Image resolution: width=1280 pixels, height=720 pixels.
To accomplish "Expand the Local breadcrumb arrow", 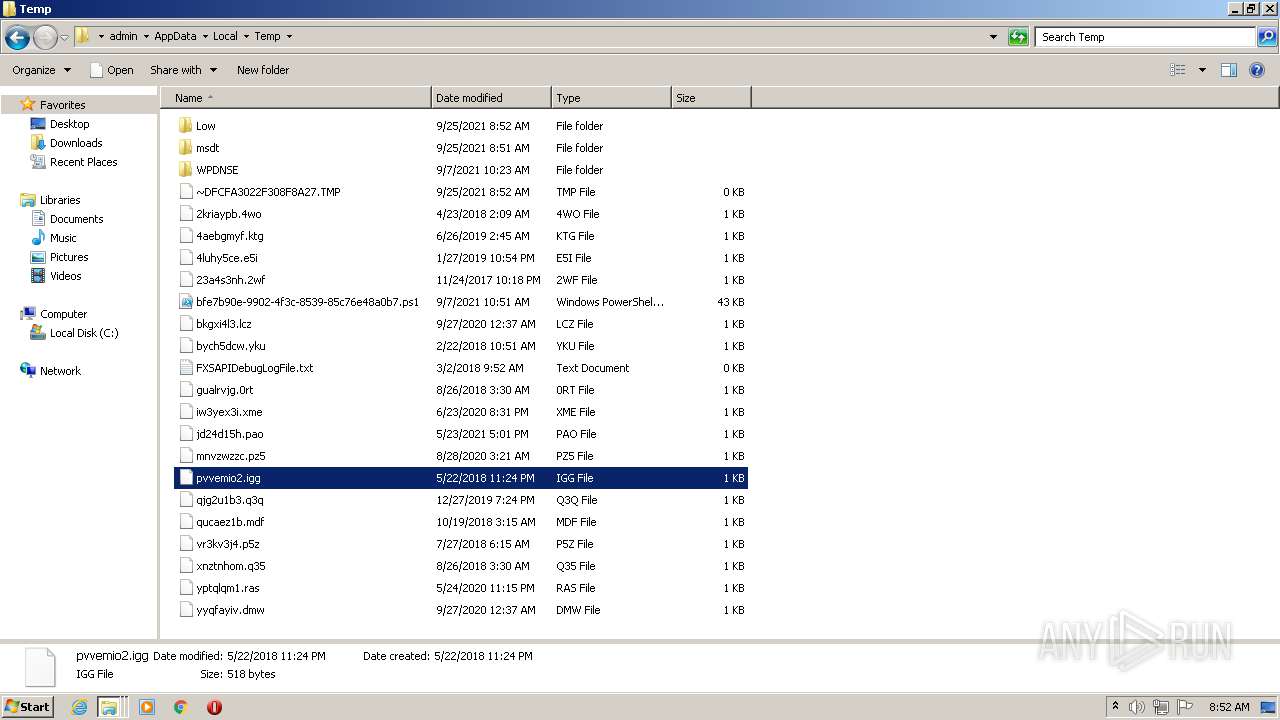I will point(245,37).
